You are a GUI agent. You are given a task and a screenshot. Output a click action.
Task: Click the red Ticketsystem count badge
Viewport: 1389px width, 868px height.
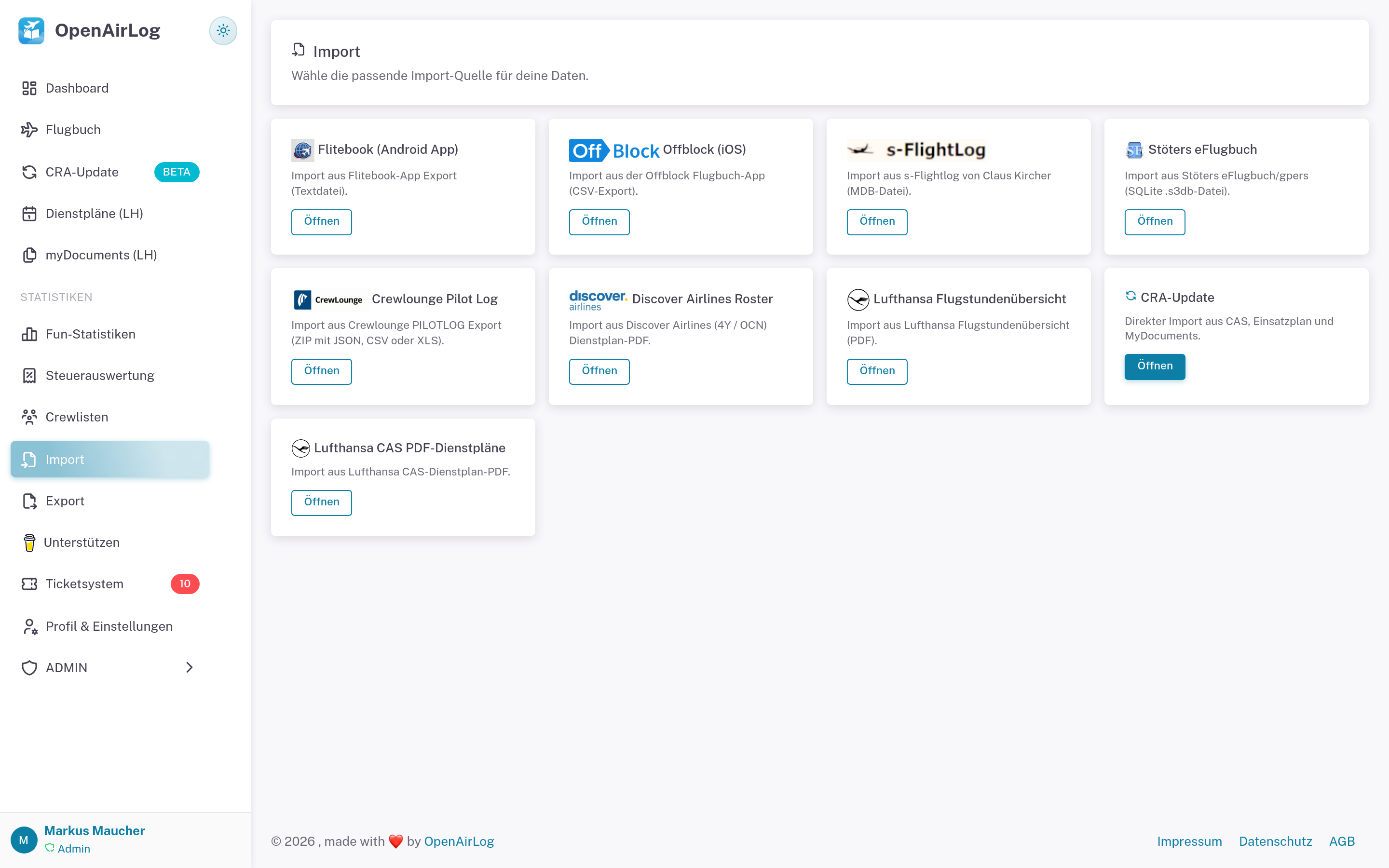click(x=185, y=584)
